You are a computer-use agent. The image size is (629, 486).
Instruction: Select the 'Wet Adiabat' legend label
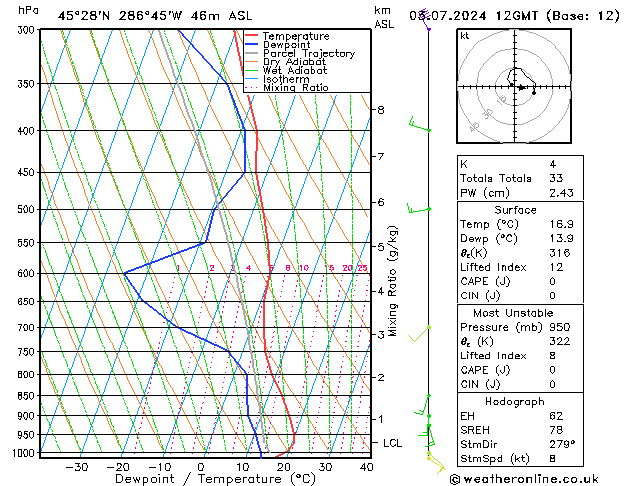tap(294, 71)
